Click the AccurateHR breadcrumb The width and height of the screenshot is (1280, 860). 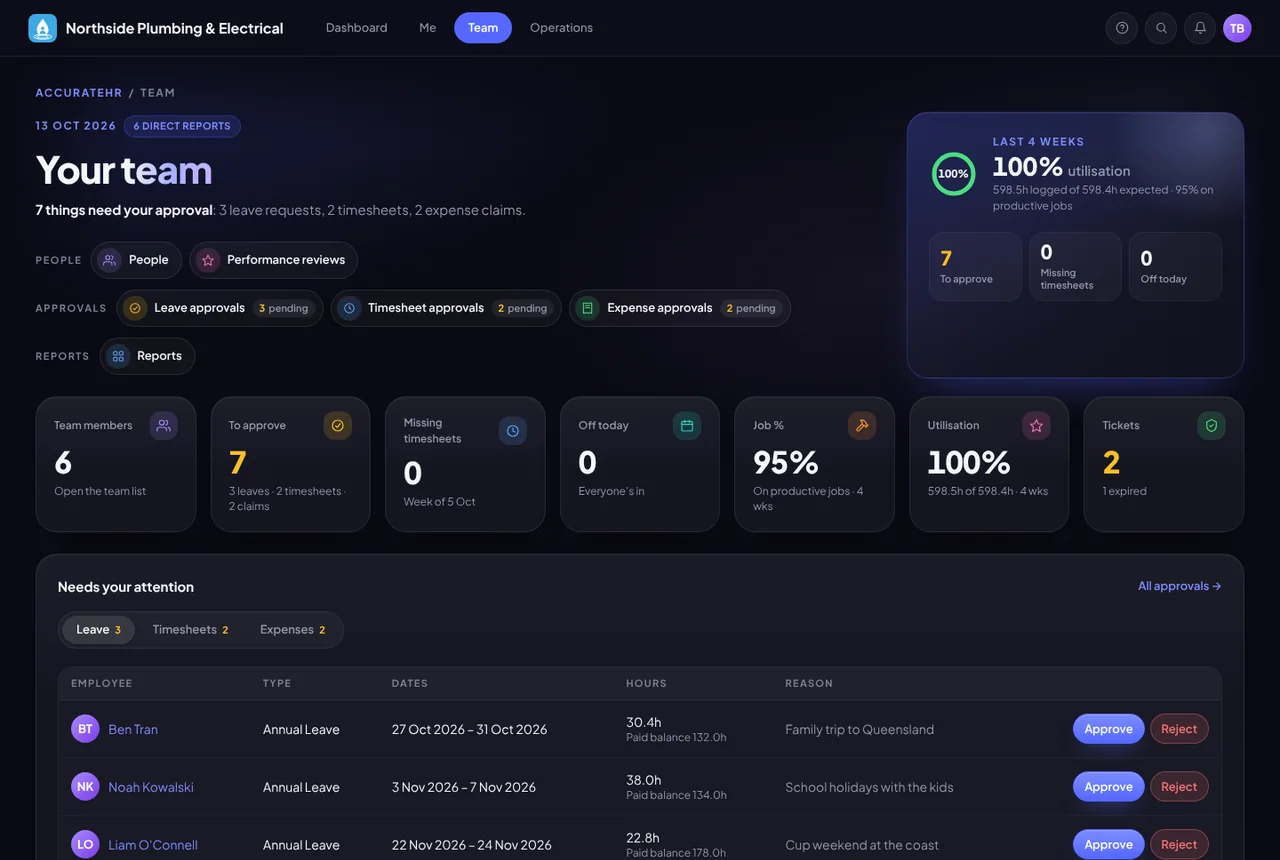pos(79,93)
